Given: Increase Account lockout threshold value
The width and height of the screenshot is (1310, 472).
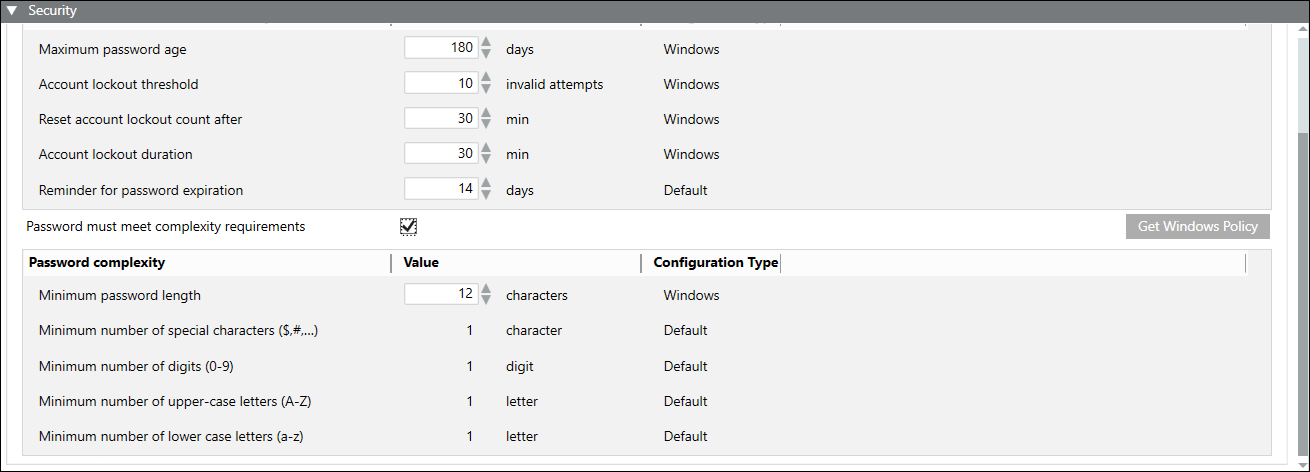Looking at the screenshot, I should point(487,77).
